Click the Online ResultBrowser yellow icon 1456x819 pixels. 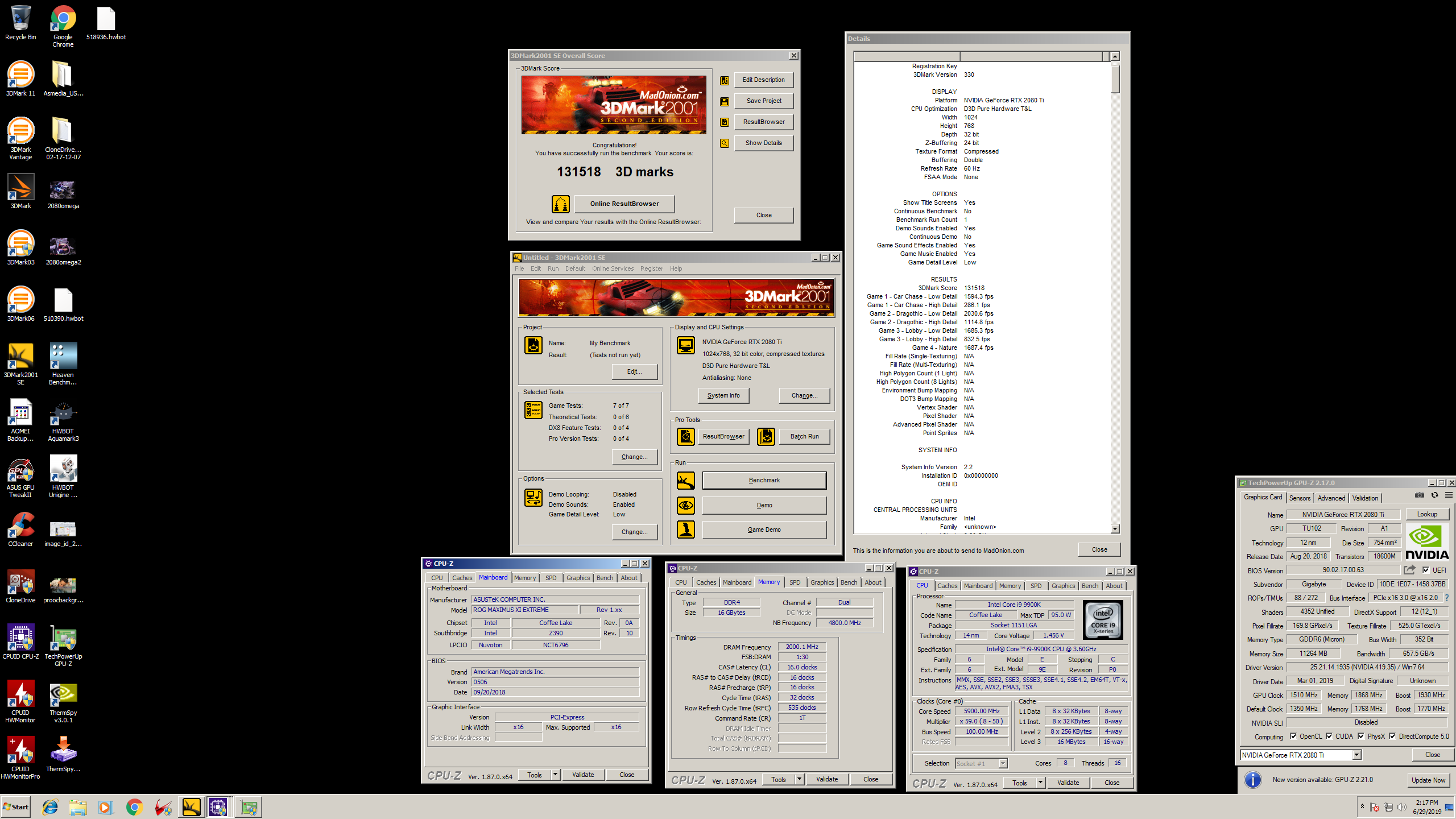click(x=560, y=204)
